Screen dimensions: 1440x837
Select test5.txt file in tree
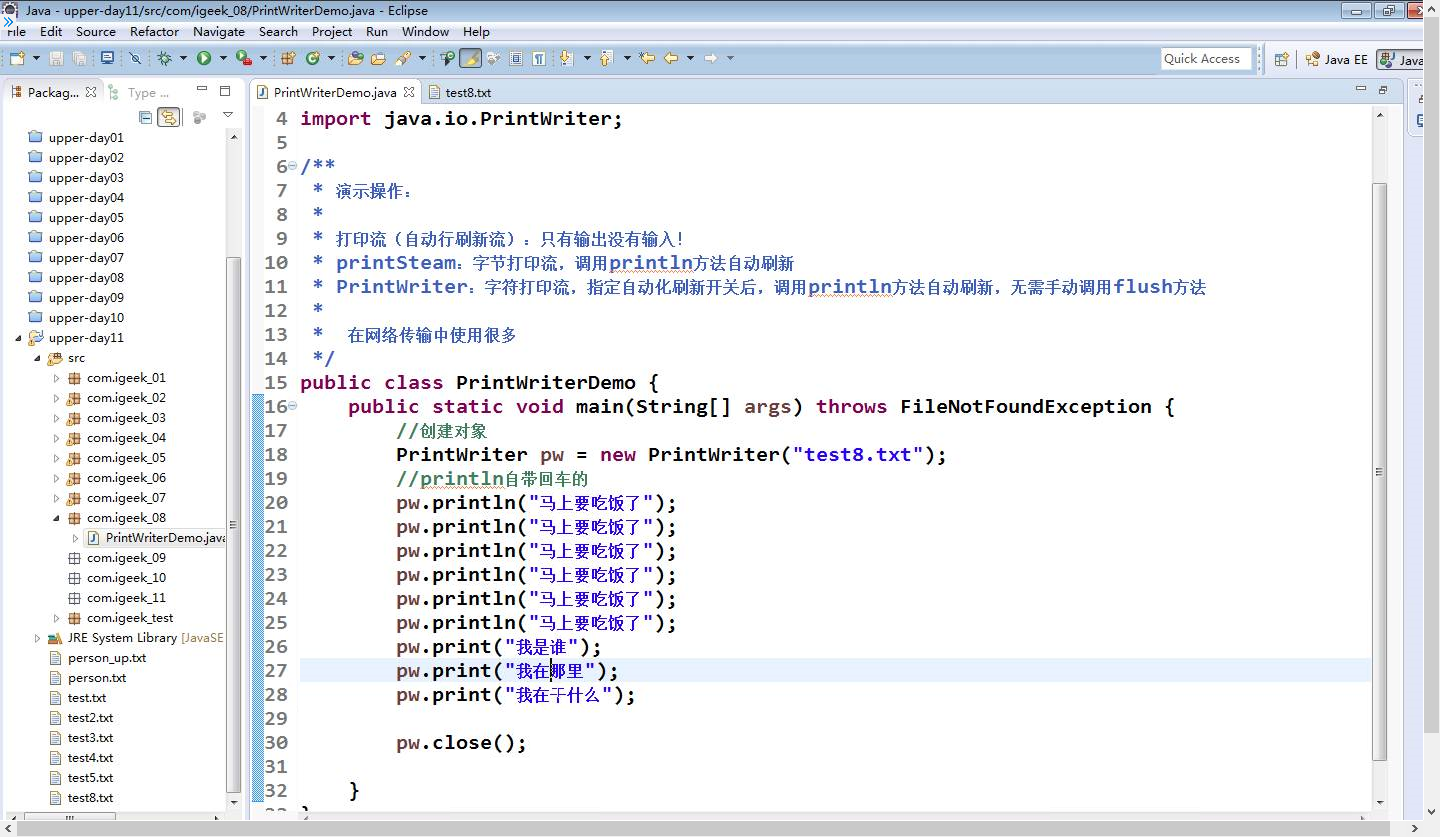click(x=80, y=778)
